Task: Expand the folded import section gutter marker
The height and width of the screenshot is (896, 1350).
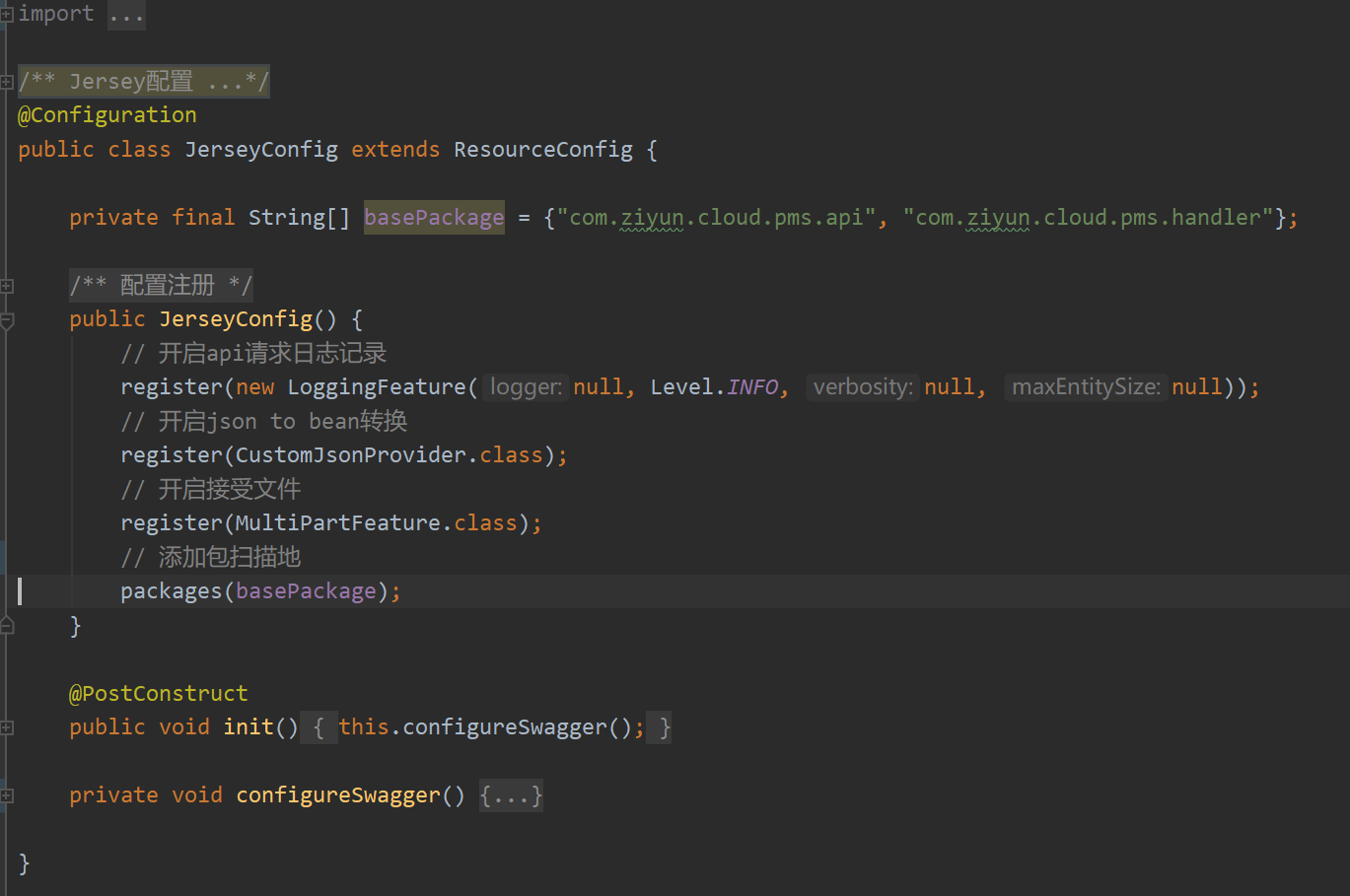Action: pos(6,14)
